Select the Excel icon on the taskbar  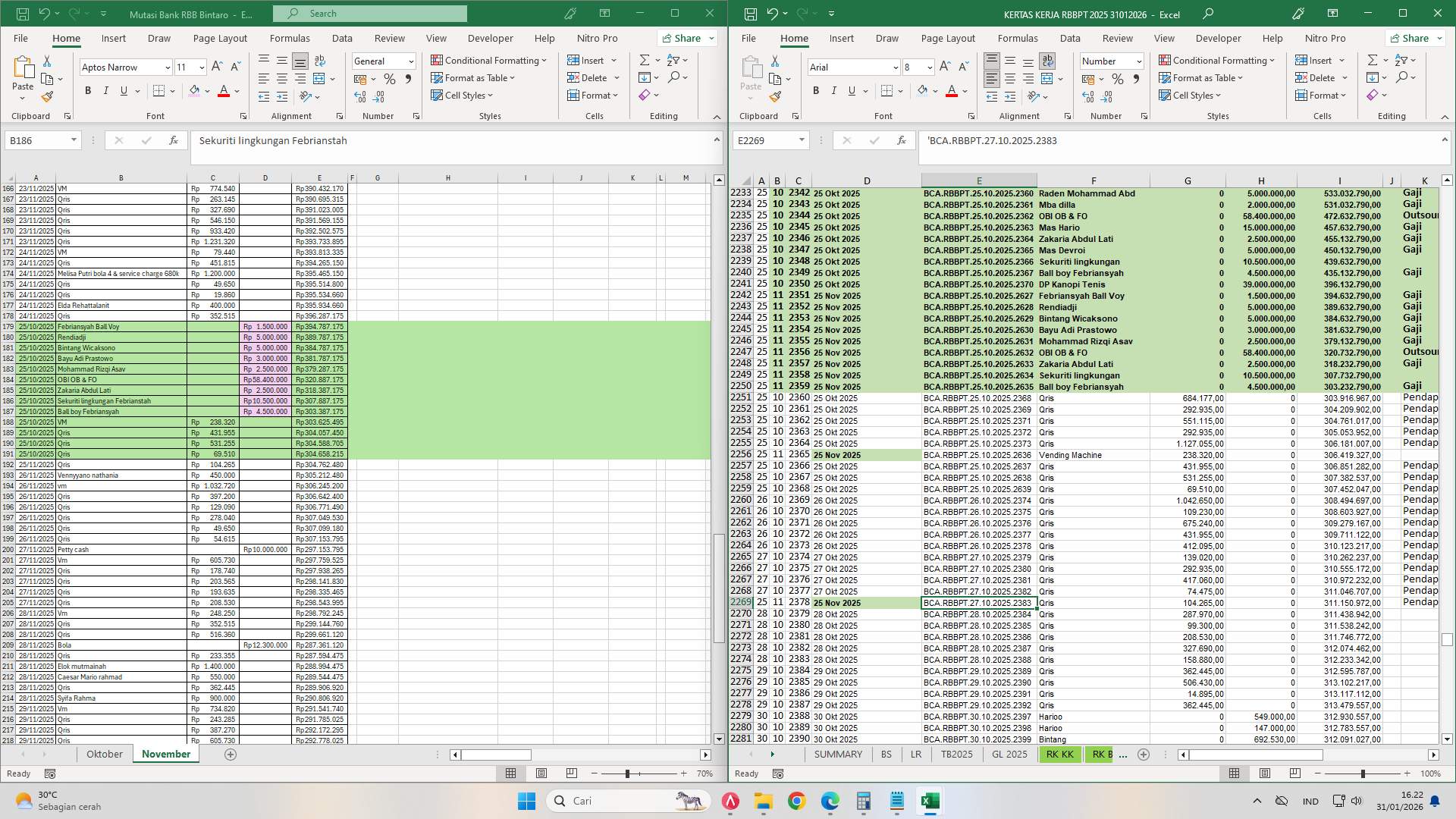pos(930,801)
